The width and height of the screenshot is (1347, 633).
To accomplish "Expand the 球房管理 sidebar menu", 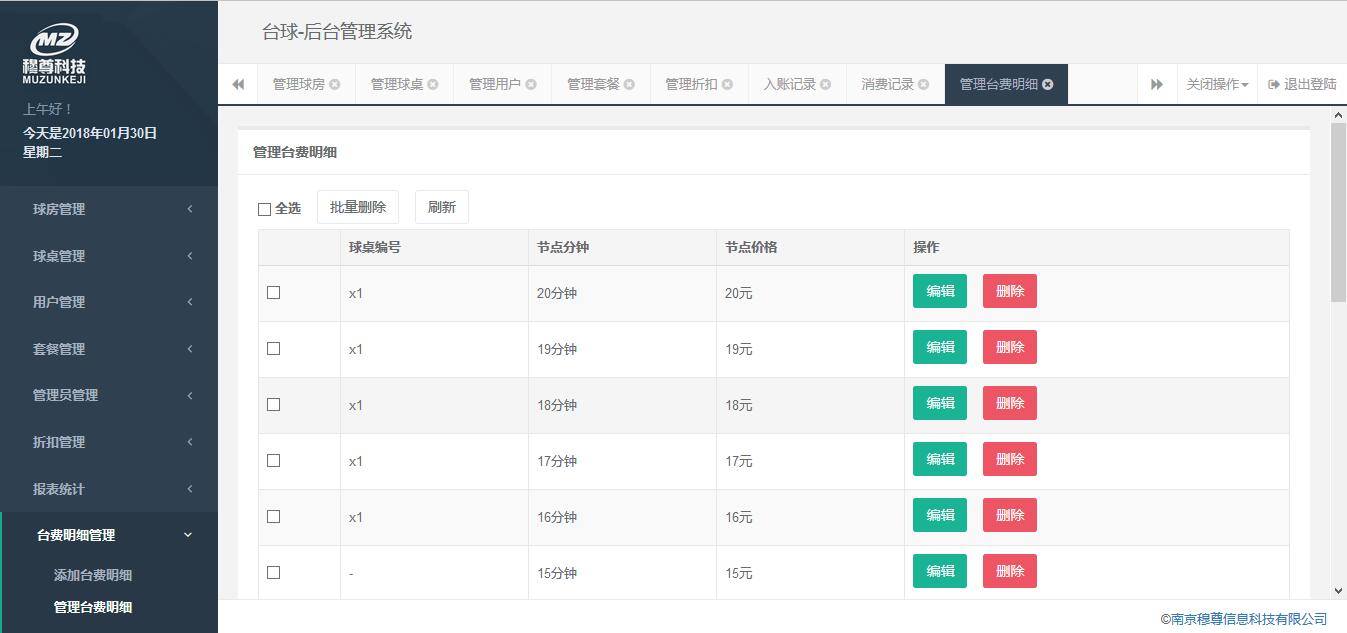I will click(109, 209).
